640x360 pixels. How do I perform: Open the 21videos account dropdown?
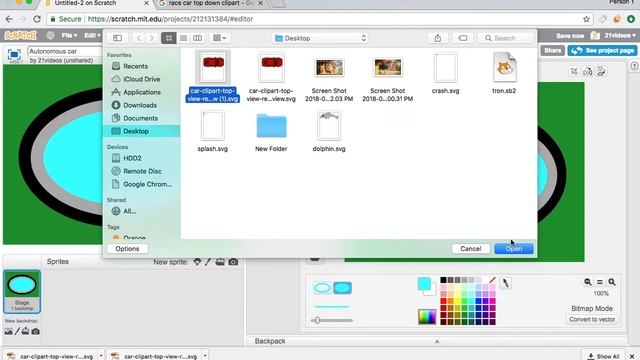click(619, 36)
